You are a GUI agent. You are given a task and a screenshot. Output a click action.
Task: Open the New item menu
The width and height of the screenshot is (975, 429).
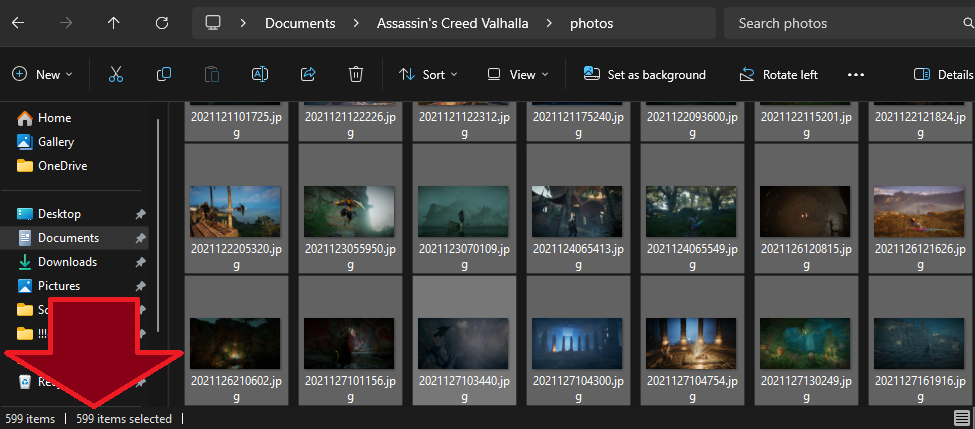click(x=42, y=75)
